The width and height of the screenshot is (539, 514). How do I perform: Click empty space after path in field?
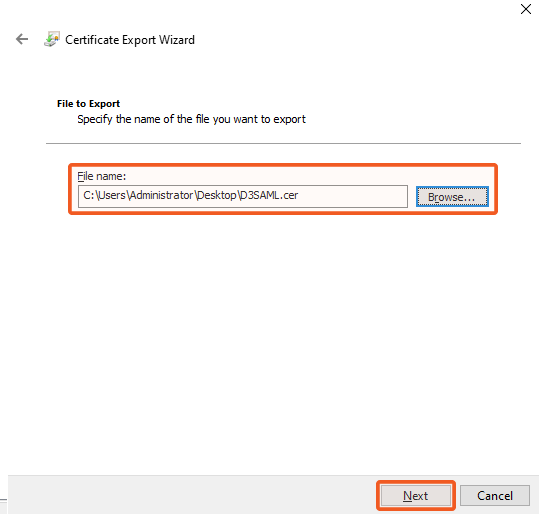(x=352, y=196)
